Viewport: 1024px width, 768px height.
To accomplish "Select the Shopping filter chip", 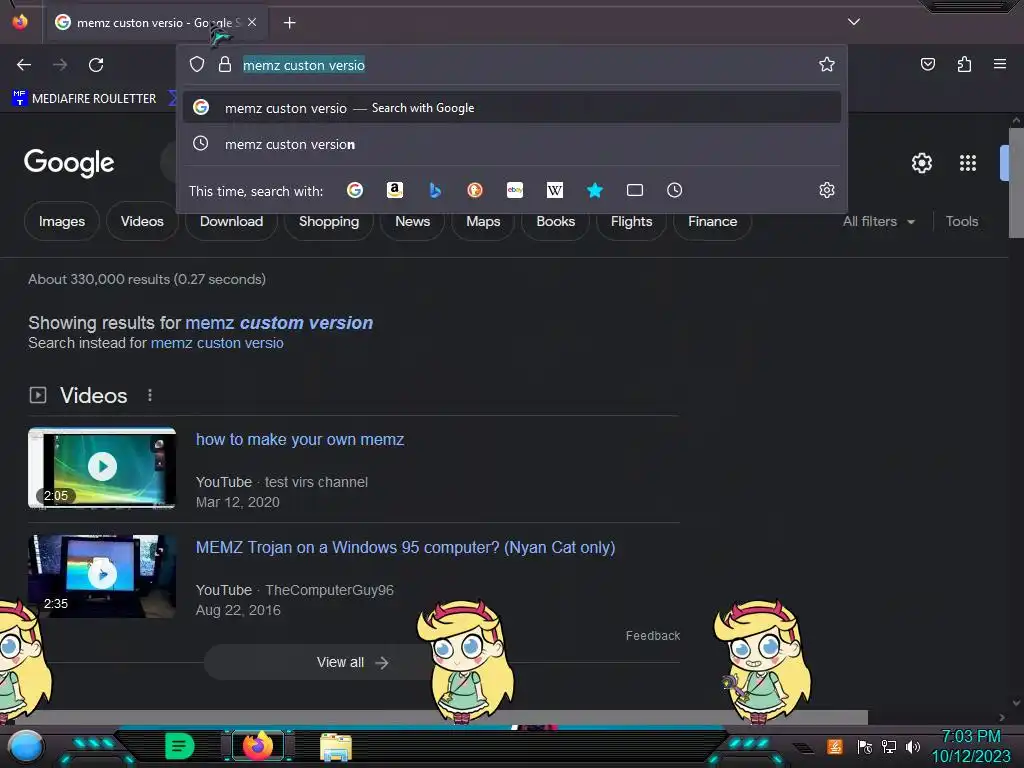I will click(x=328, y=221).
